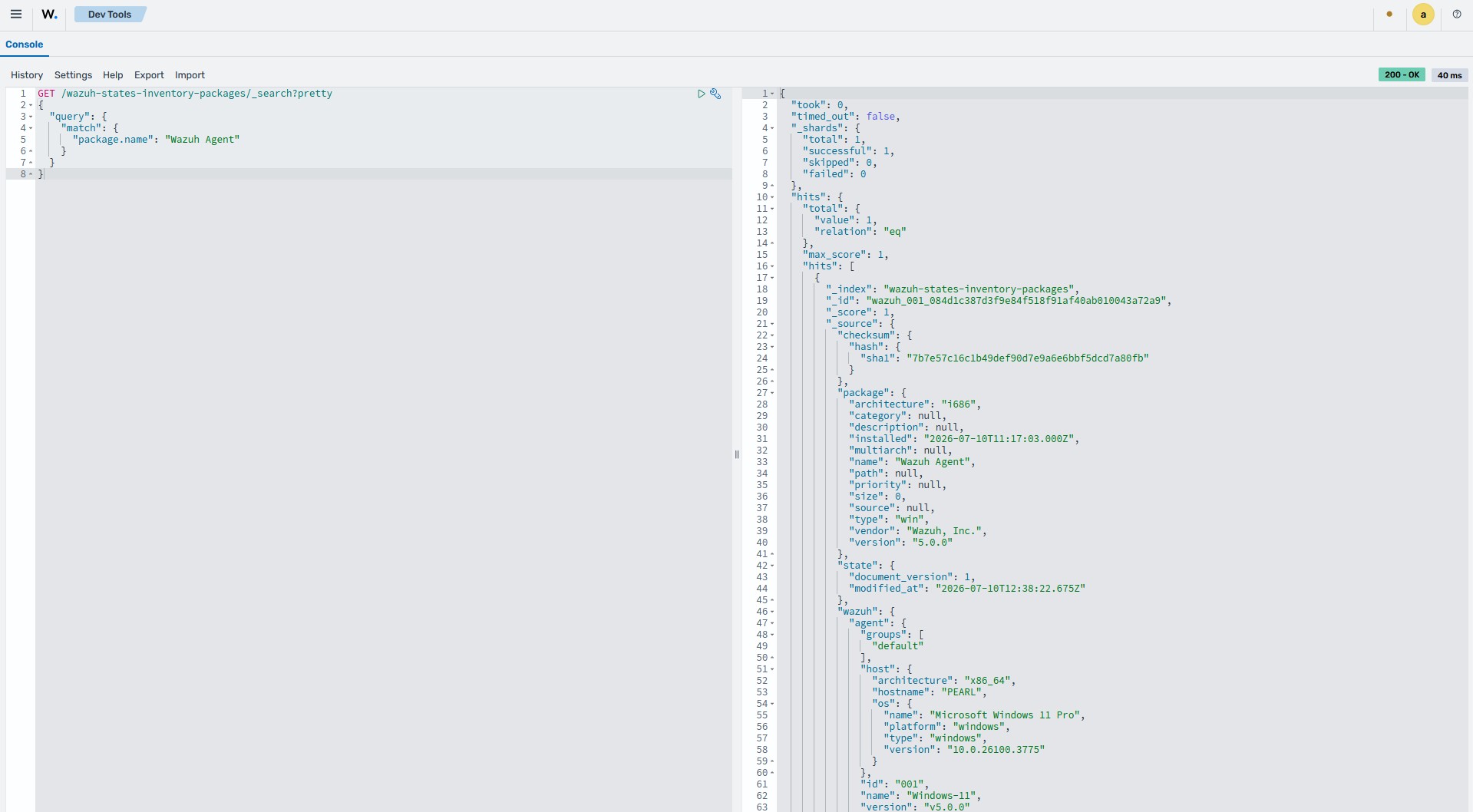Switch to the Console tab
This screenshot has width=1473, height=812.
pyautogui.click(x=24, y=45)
